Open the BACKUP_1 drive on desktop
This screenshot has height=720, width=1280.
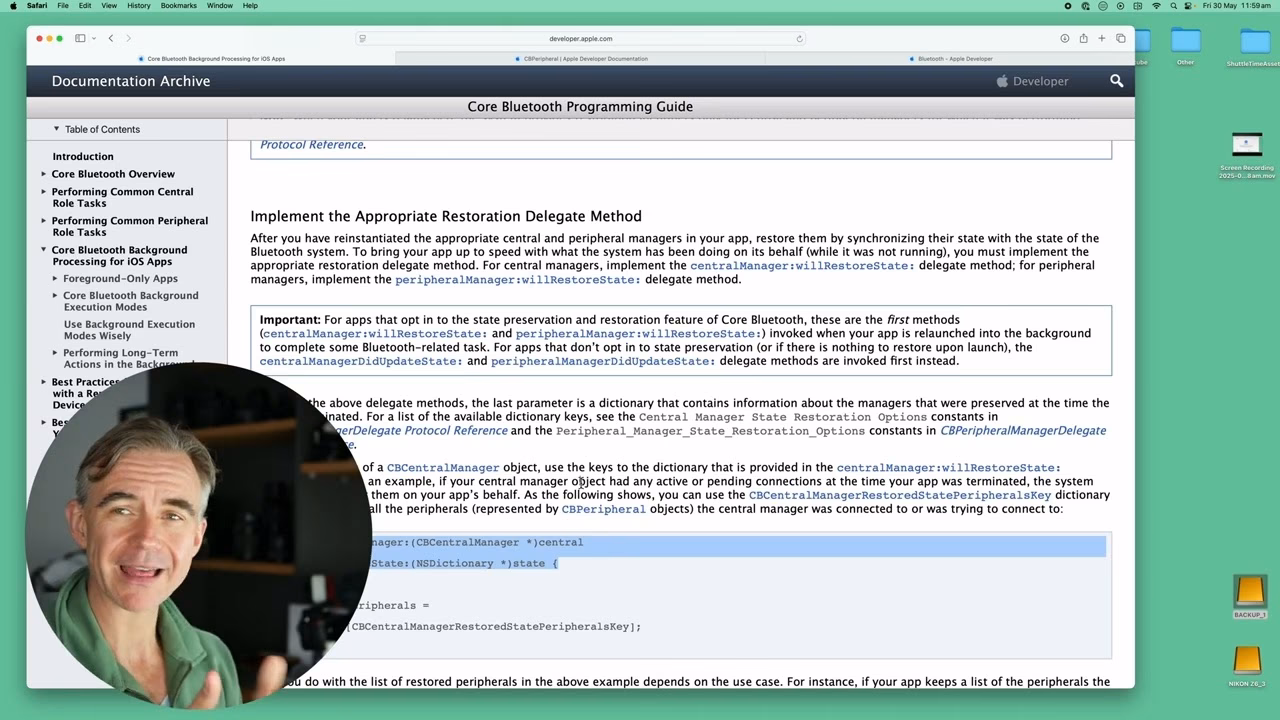(x=1249, y=593)
